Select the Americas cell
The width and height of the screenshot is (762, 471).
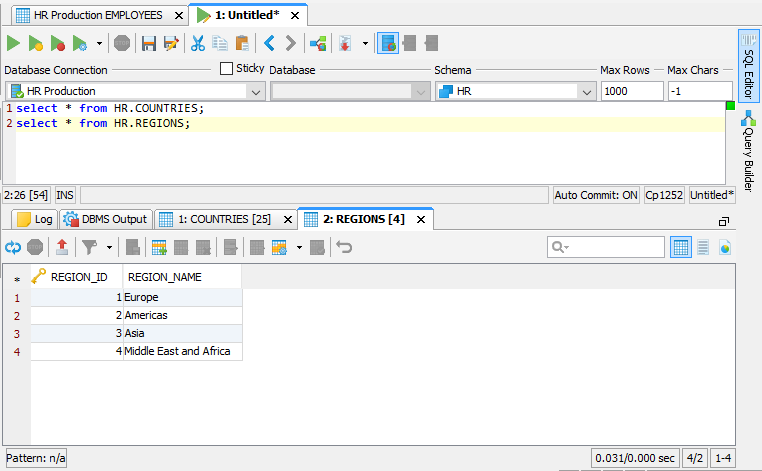pyautogui.click(x=183, y=315)
